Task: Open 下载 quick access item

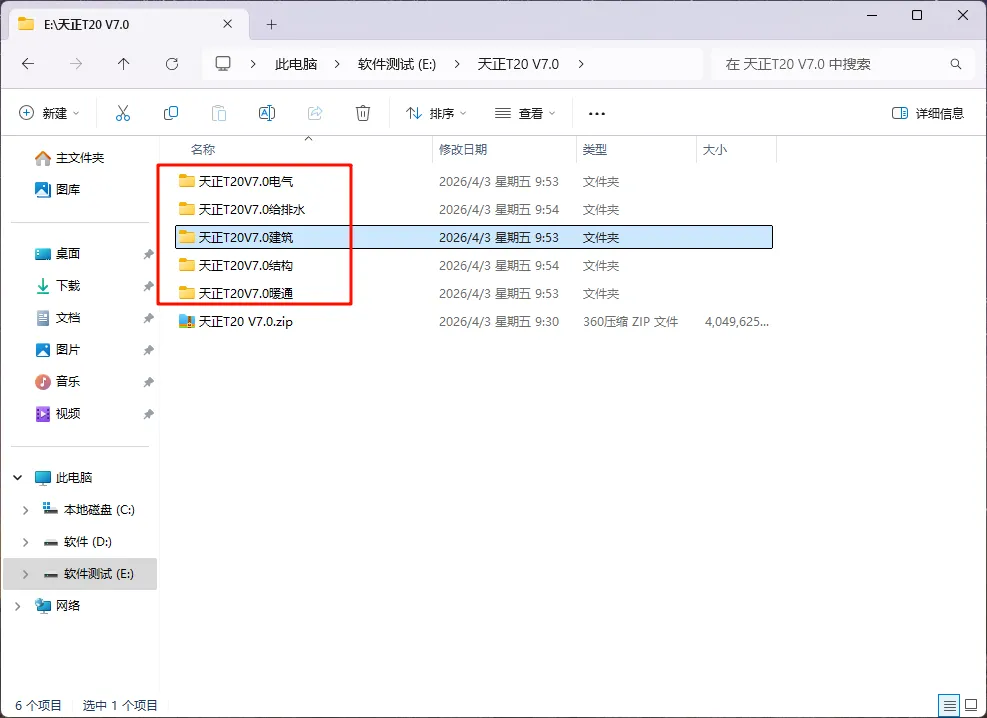Action: pos(57,286)
